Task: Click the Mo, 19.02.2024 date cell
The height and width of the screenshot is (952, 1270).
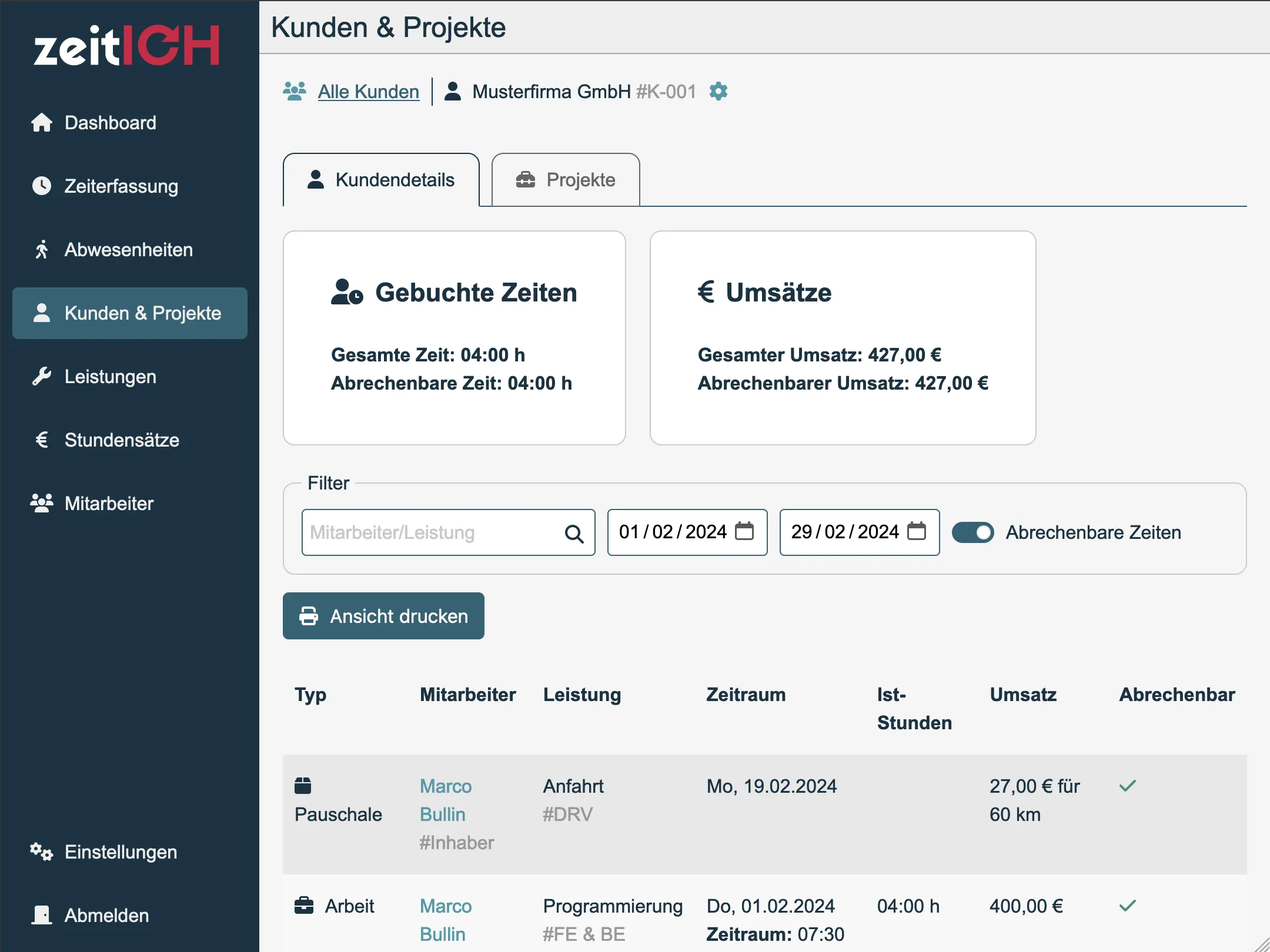Action: (x=771, y=786)
